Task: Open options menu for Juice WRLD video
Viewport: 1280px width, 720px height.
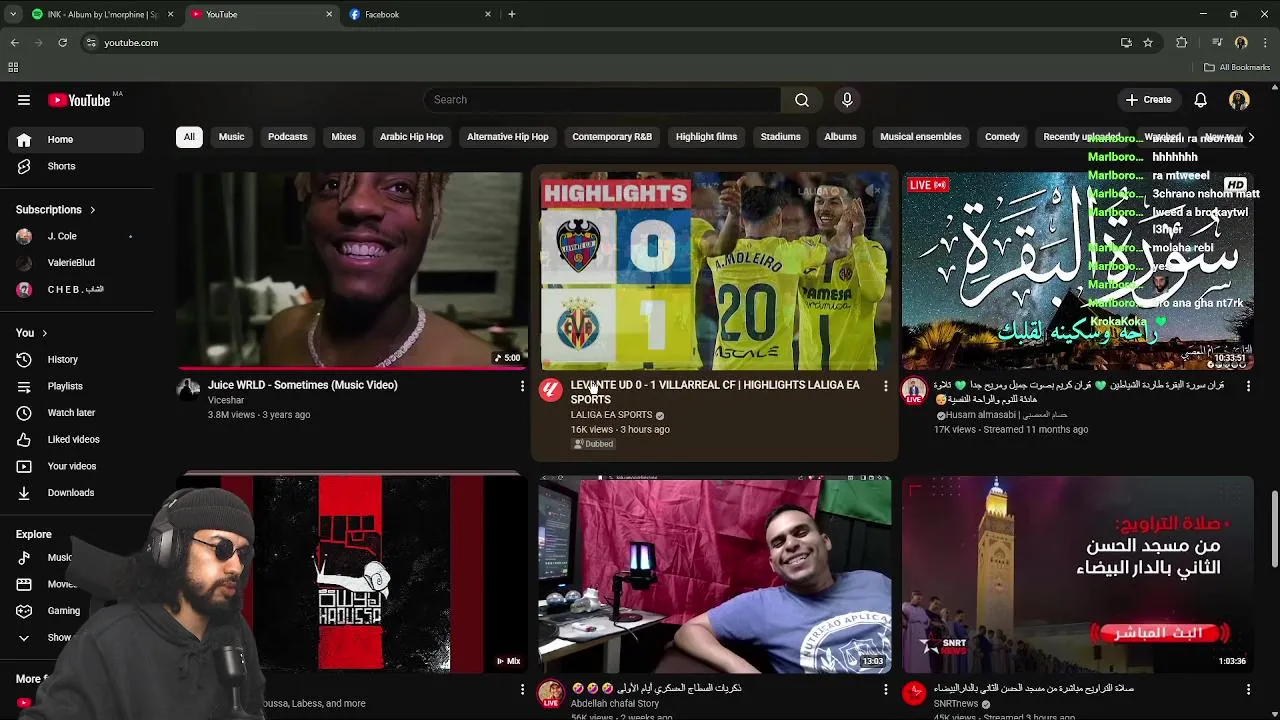Action: click(522, 386)
